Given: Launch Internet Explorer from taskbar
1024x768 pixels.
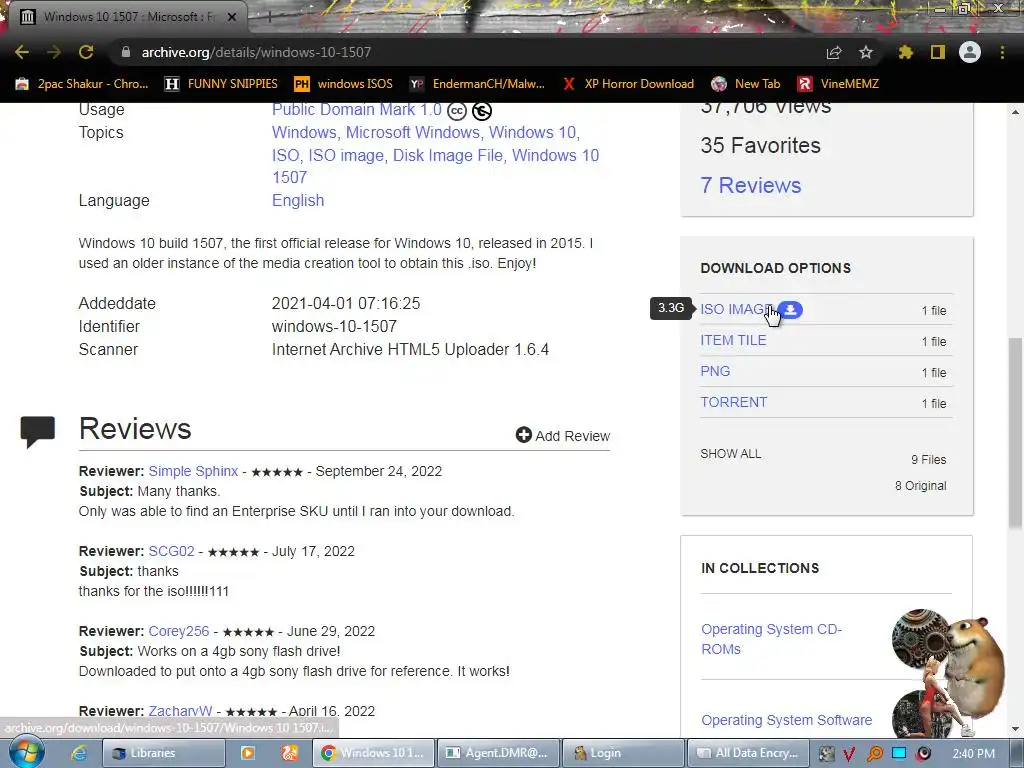Looking at the screenshot, I should pos(79,753).
